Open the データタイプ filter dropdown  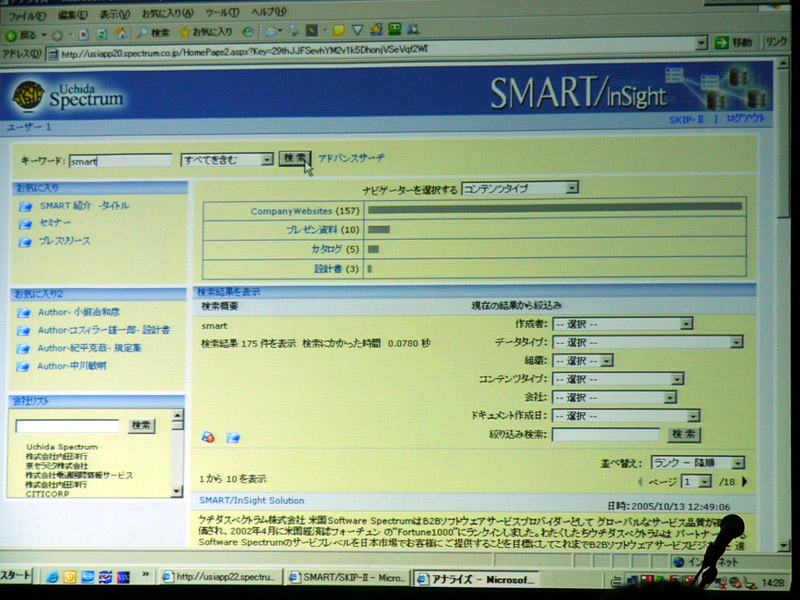(648, 342)
